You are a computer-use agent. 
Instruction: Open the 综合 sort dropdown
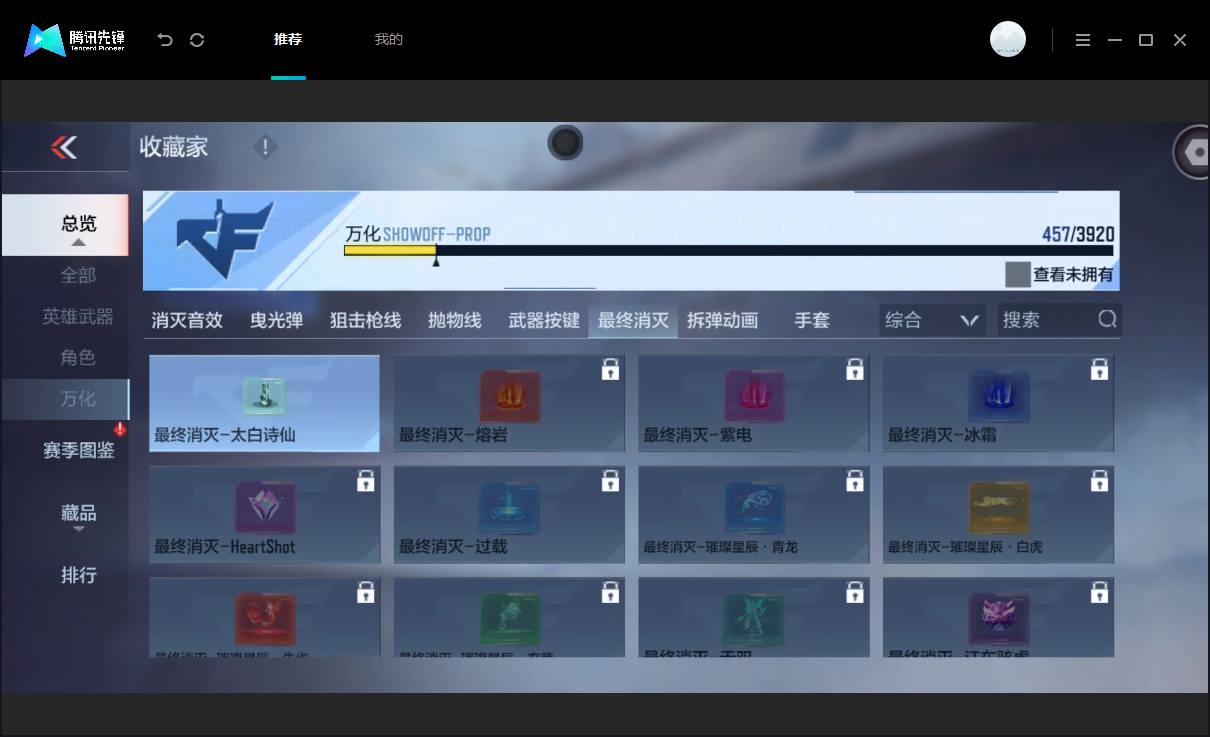[931, 320]
